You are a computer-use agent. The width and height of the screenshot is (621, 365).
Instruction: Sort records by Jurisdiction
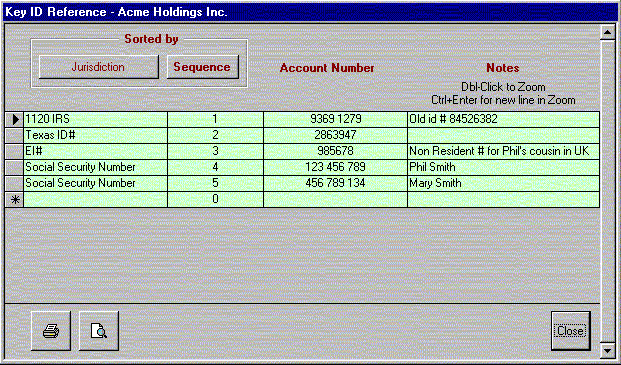click(x=99, y=67)
